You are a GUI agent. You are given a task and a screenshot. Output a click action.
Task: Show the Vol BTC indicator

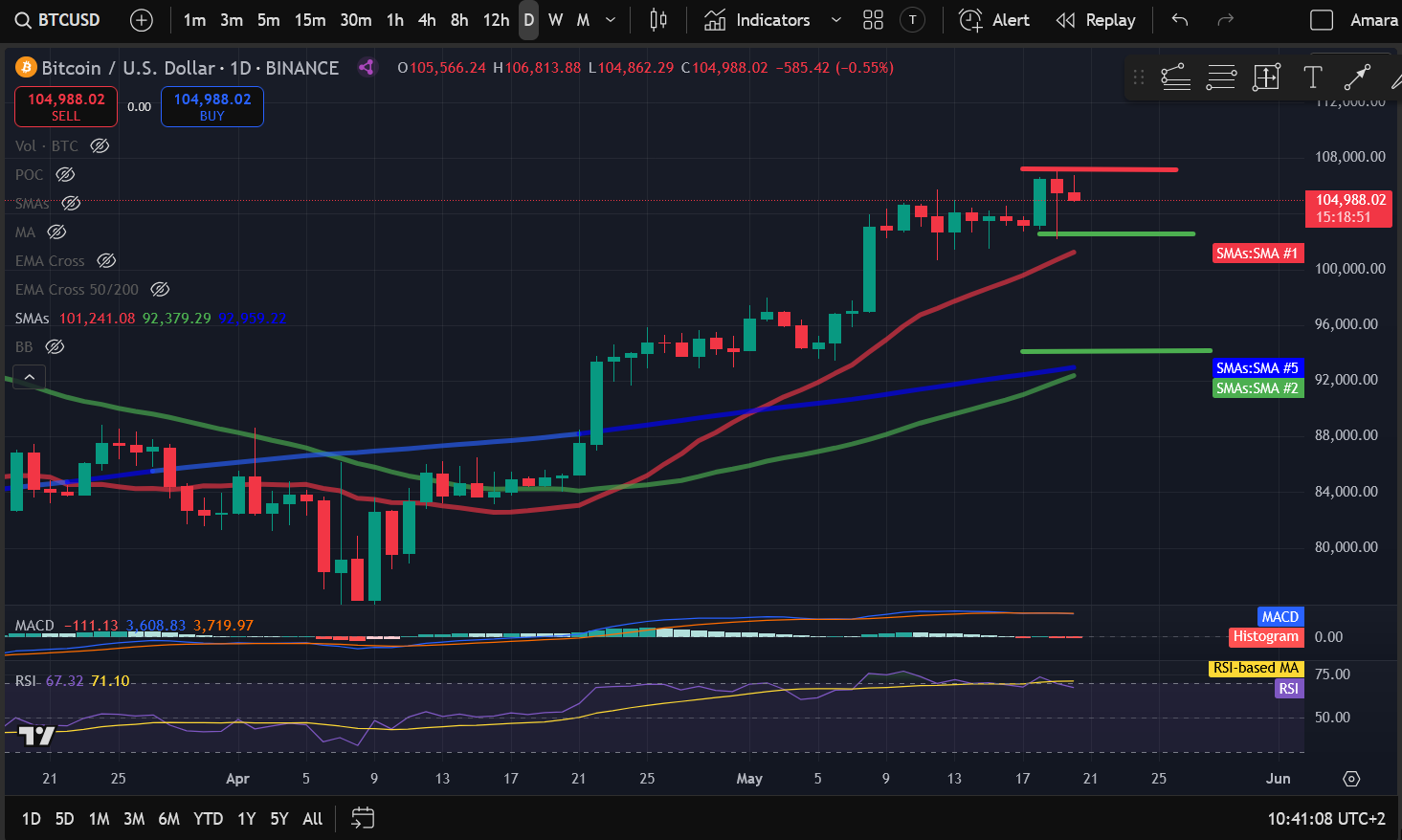100,146
